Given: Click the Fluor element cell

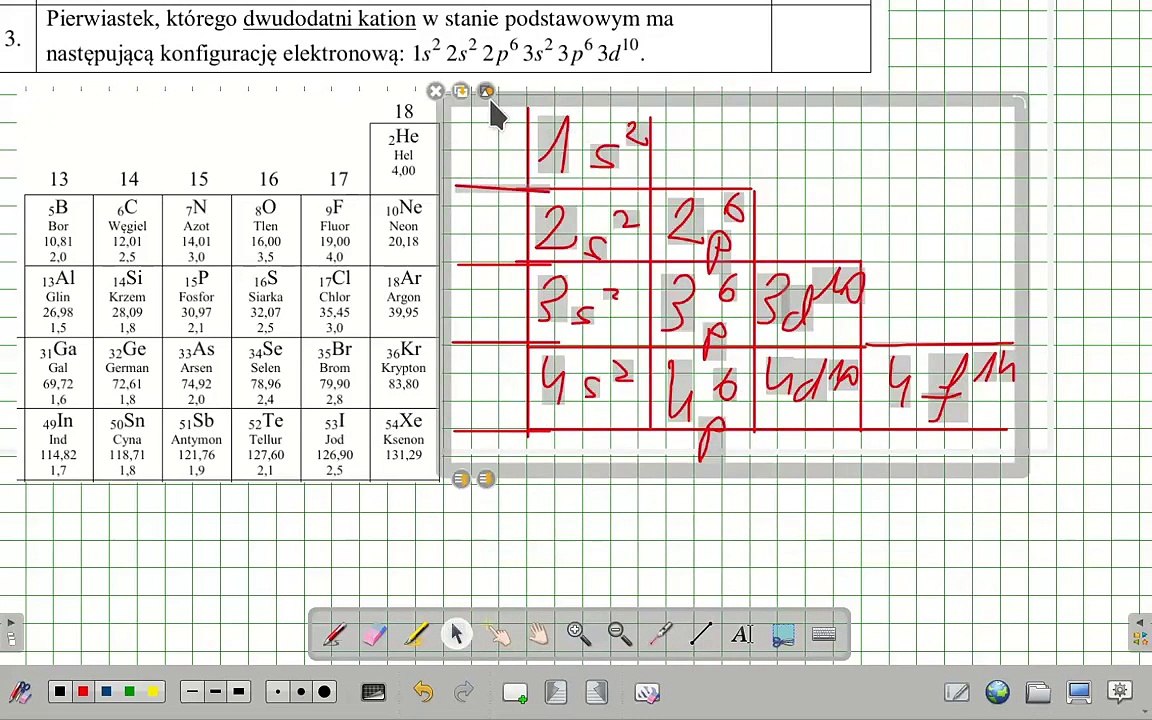Looking at the screenshot, I should 335,231.
